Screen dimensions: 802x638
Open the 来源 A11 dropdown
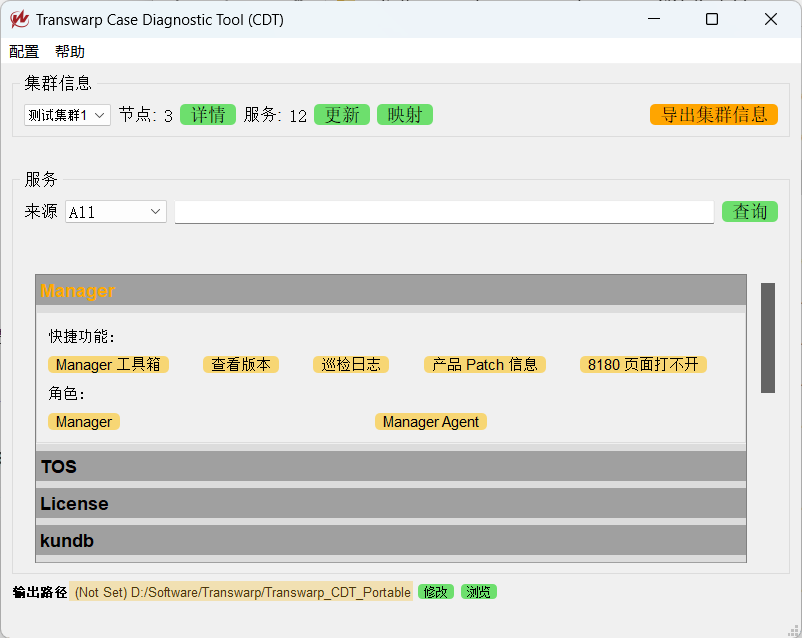(114, 211)
